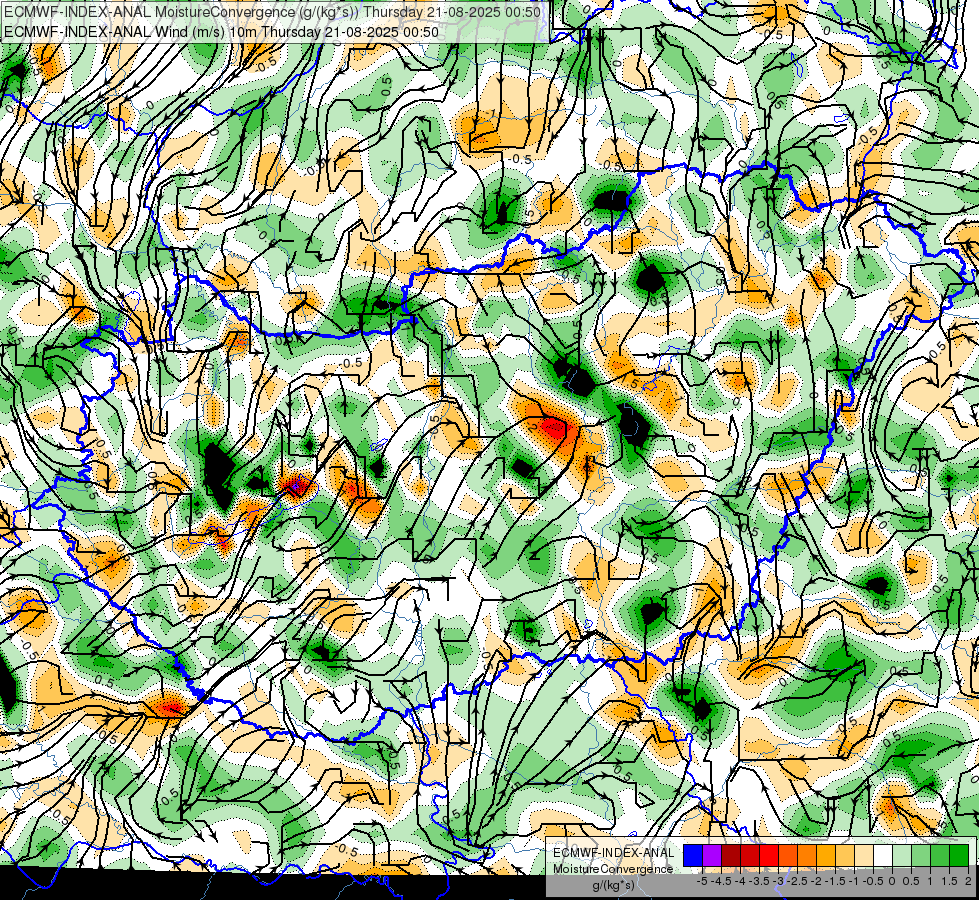The height and width of the screenshot is (900, 979).
Task: Click the legend tick value '2'
Action: pos(968,881)
